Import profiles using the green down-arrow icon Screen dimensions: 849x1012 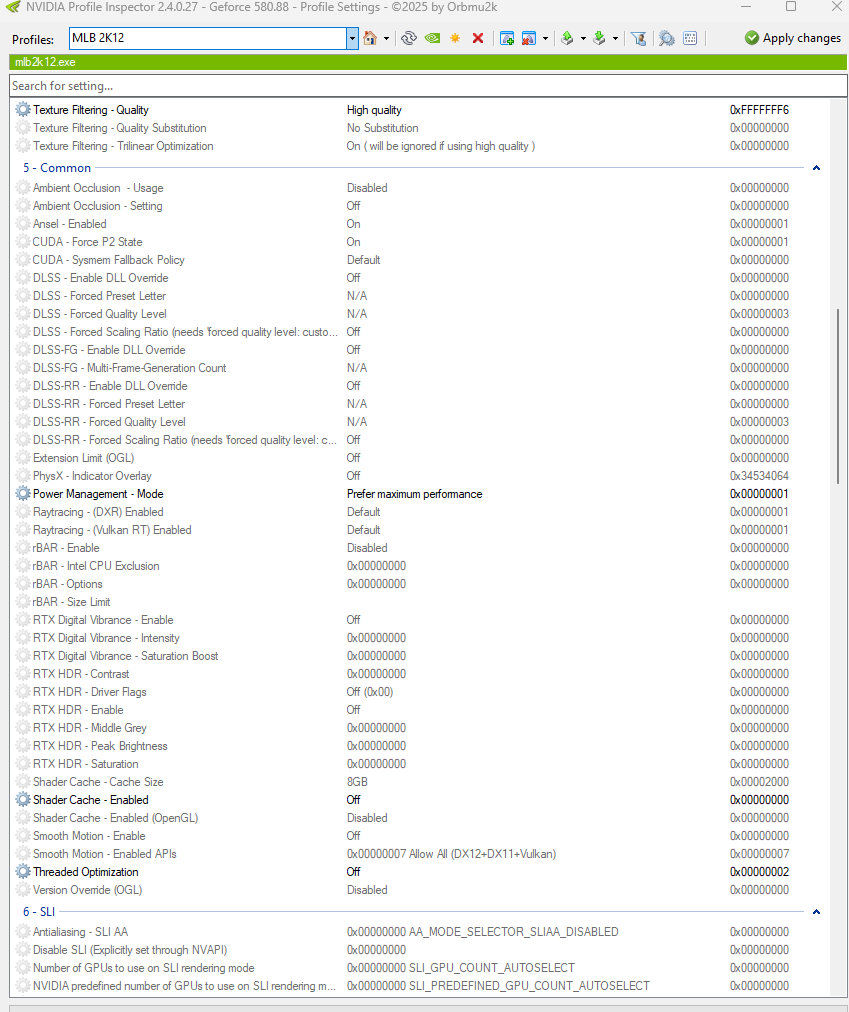click(x=599, y=38)
